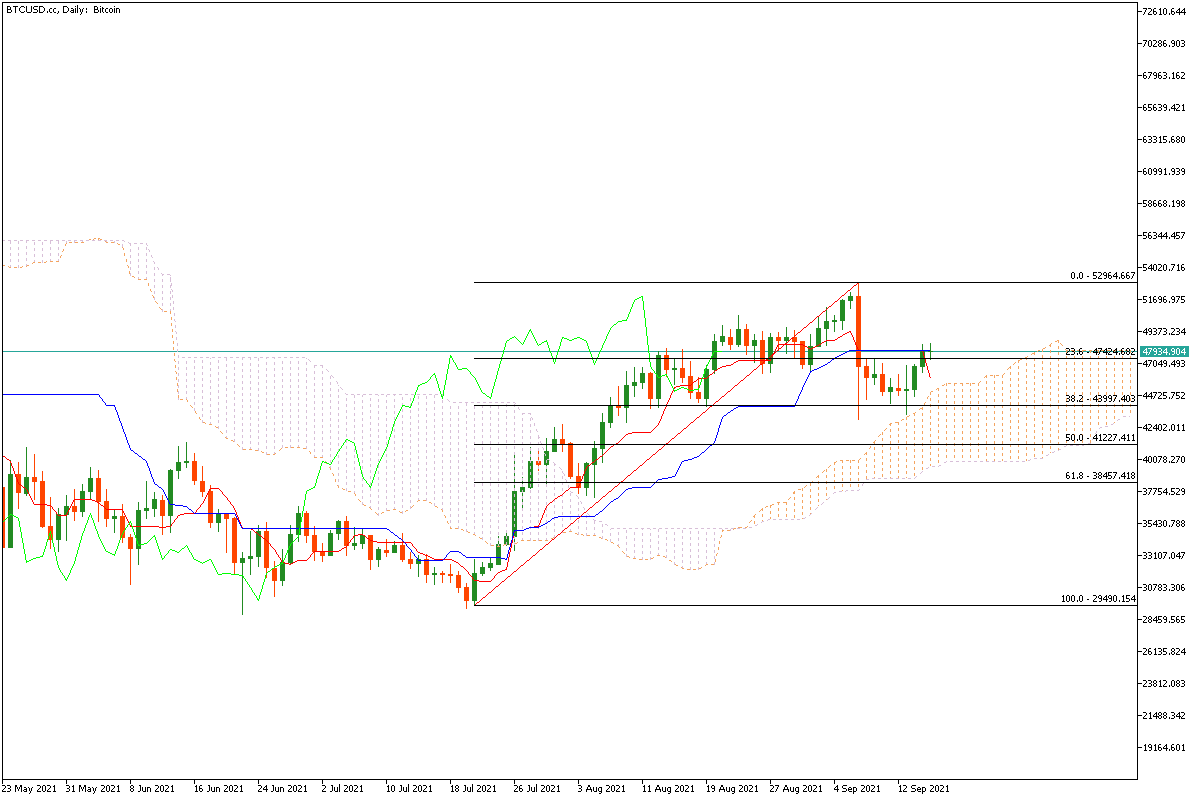Click the 23 May 2021 date label
This screenshot has height=800, width=1200.
point(30,788)
